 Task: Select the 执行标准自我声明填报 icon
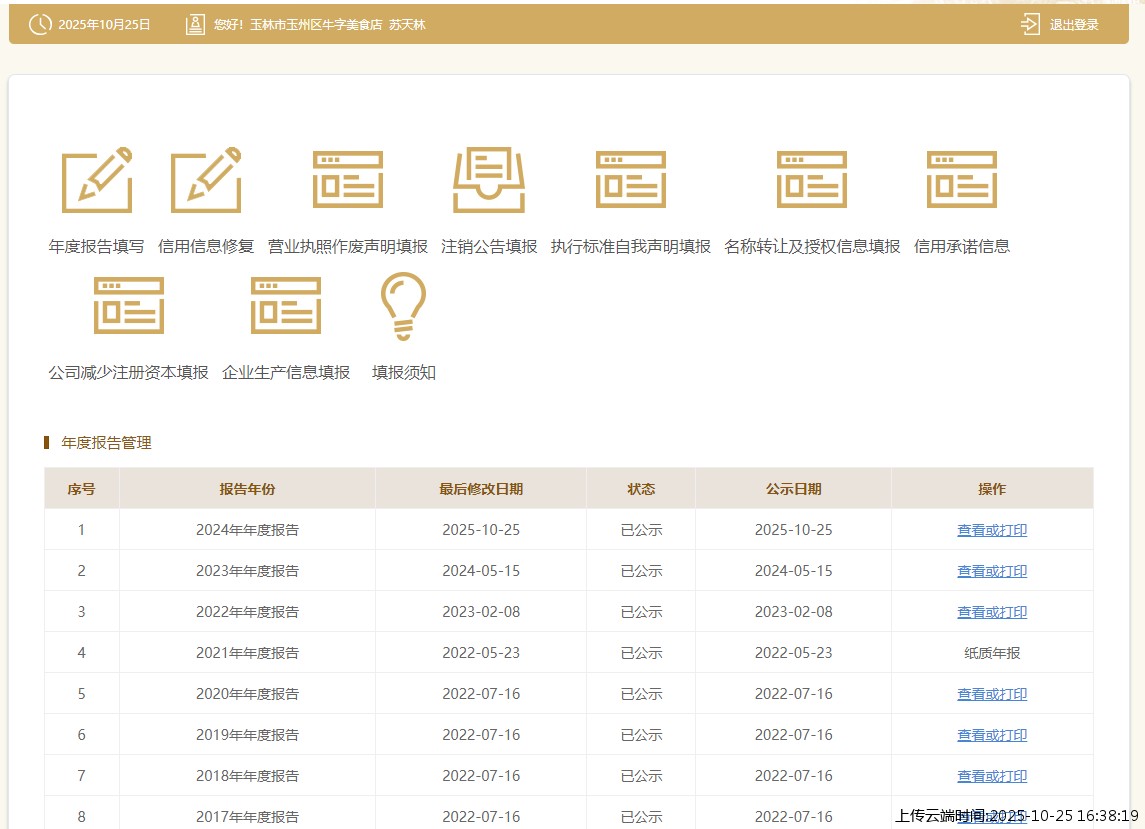(630, 180)
